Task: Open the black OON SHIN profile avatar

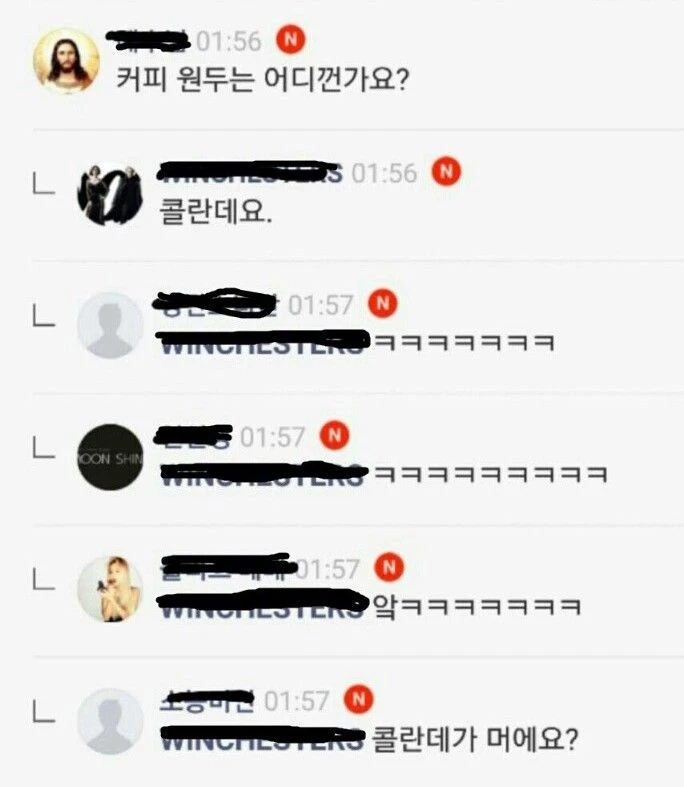Action: [110, 457]
